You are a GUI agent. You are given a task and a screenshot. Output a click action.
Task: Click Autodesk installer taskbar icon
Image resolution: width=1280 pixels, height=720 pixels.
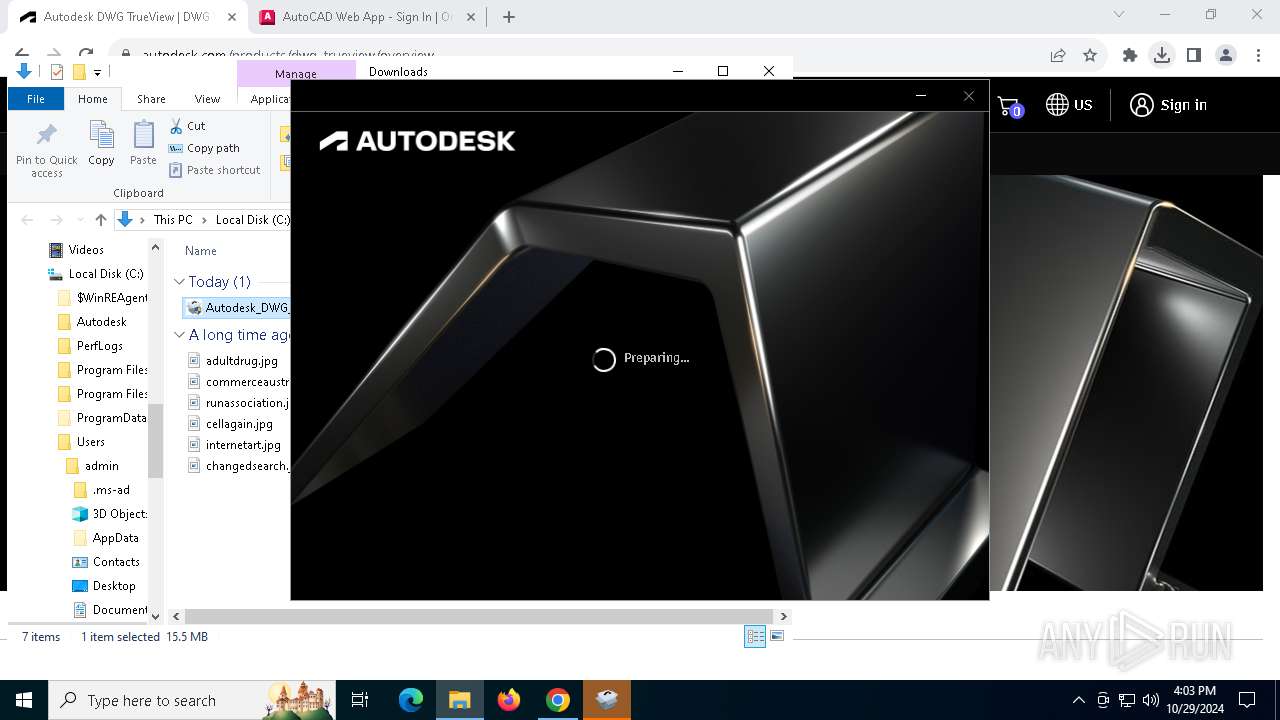tap(607, 700)
